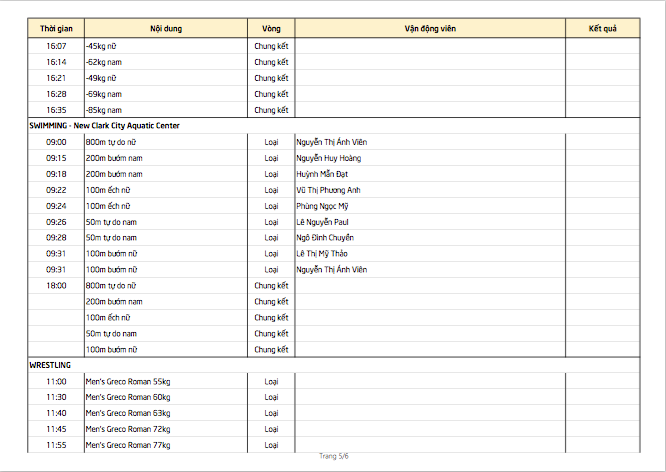Viewport: 666px width, 472px height.
Task: Select athlete name Nguyễn Huy Hoàng
Action: pos(329,158)
